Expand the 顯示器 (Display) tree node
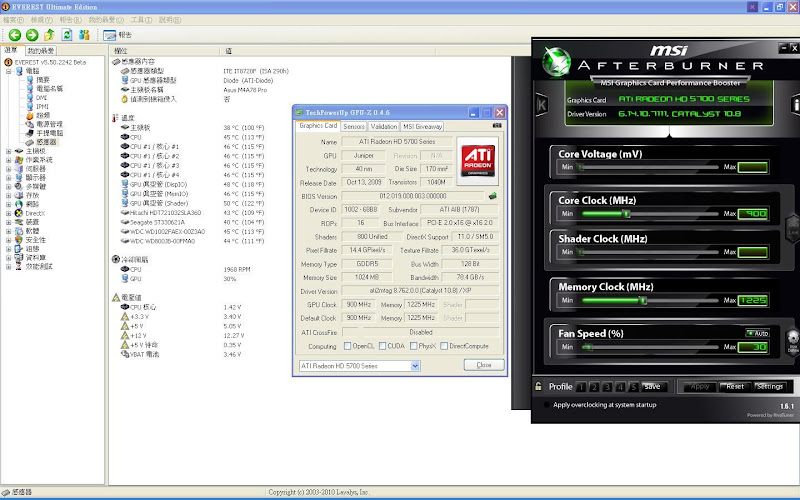The height and width of the screenshot is (500, 800). (9, 178)
